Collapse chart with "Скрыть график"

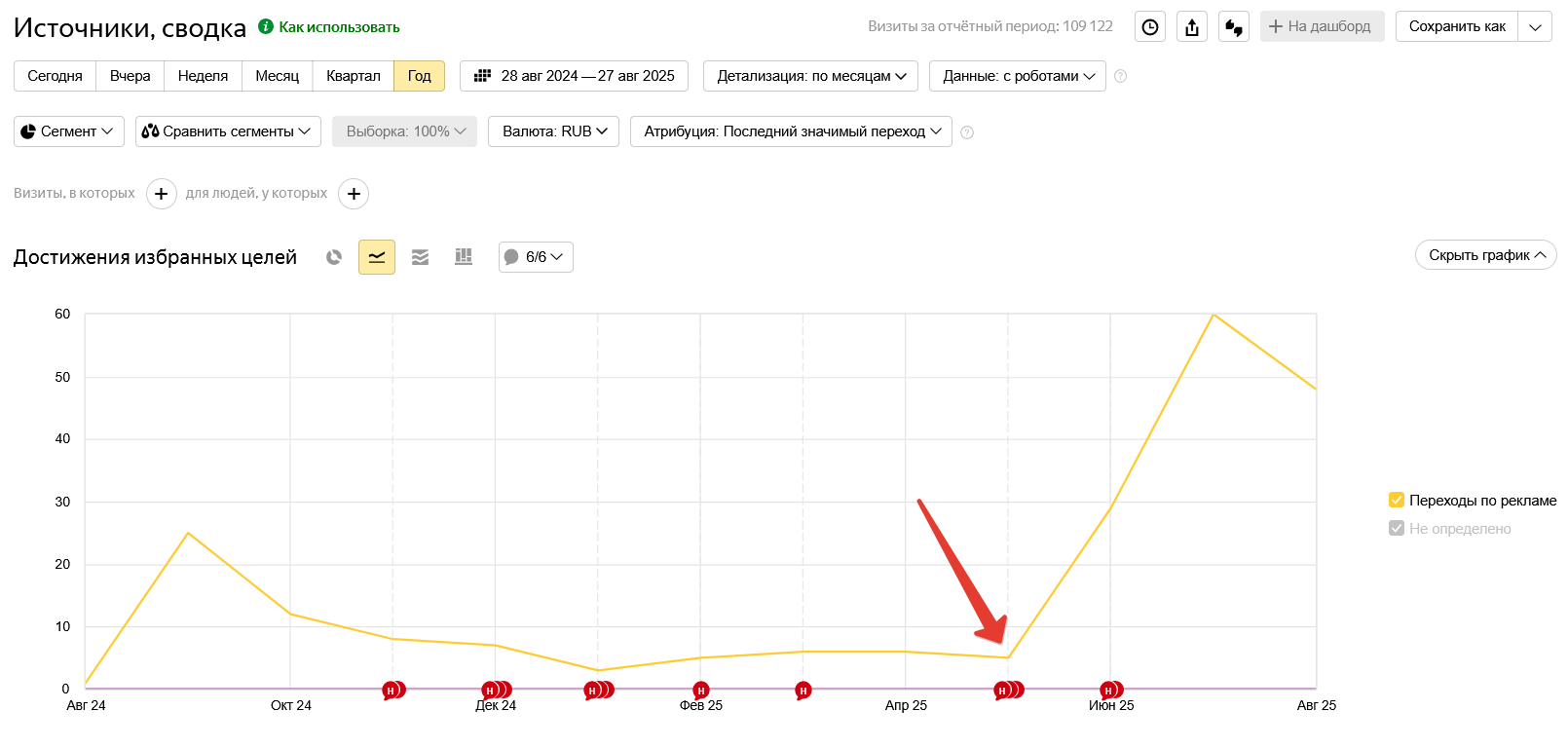coord(1485,255)
